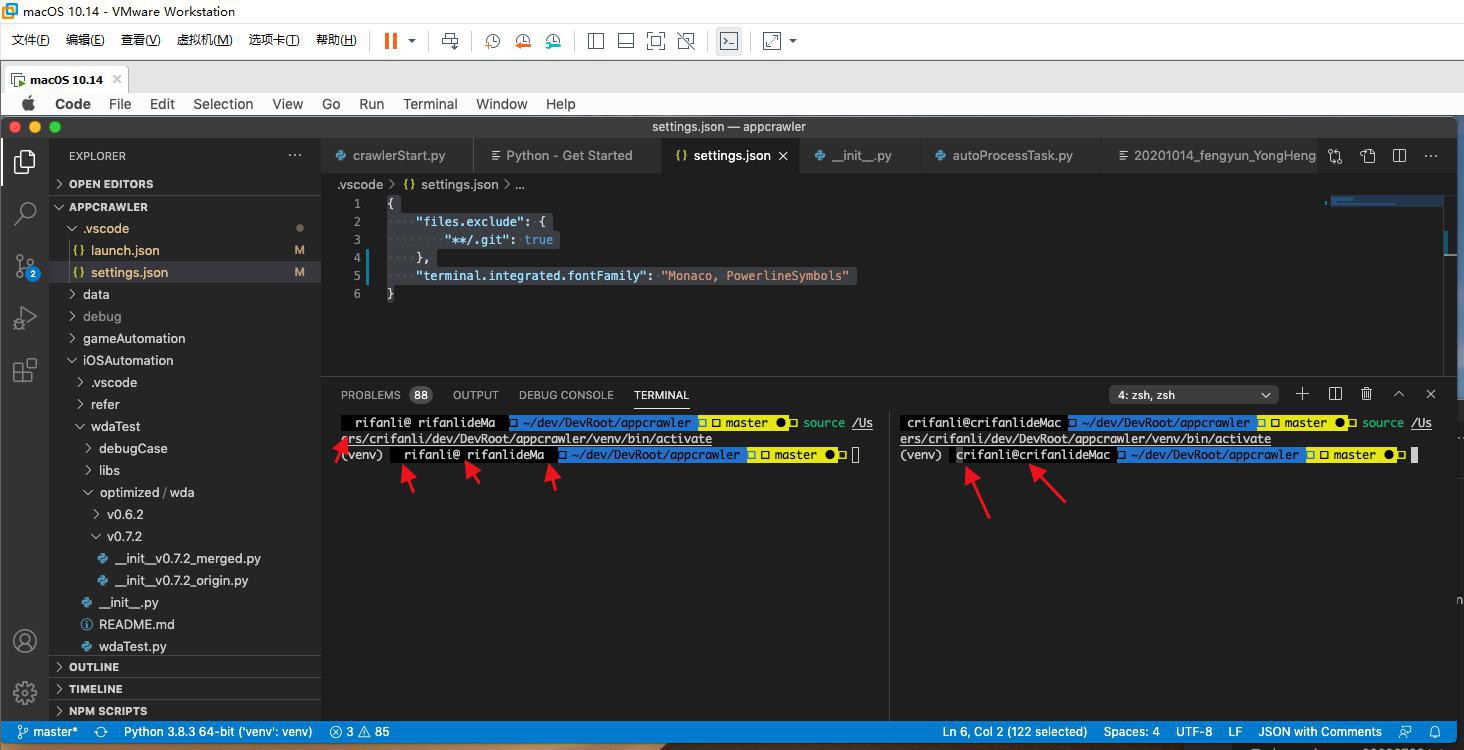This screenshot has height=750, width=1464.
Task: Open the Extensions view
Action: tap(25, 371)
